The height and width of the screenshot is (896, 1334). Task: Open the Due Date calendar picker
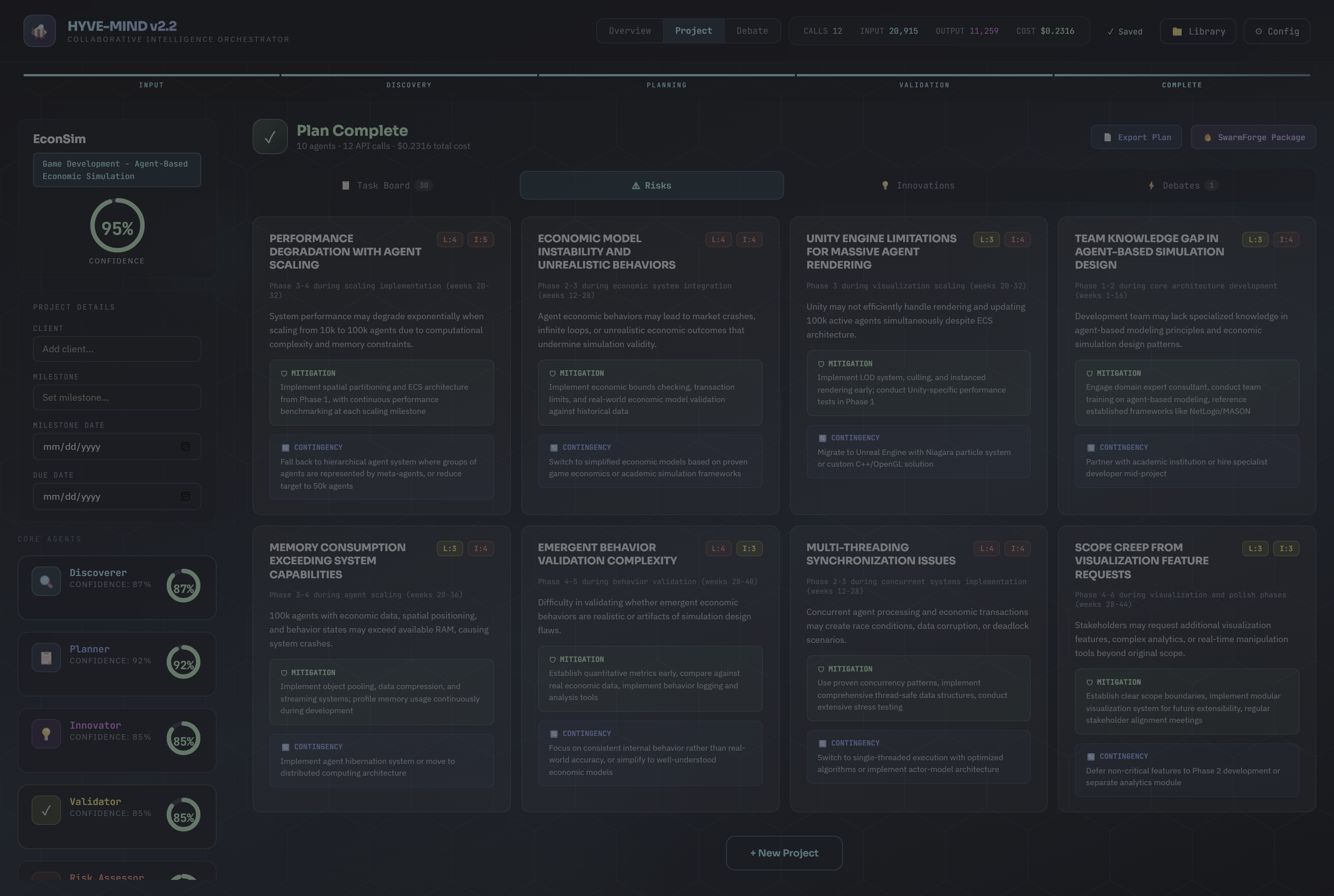[185, 496]
